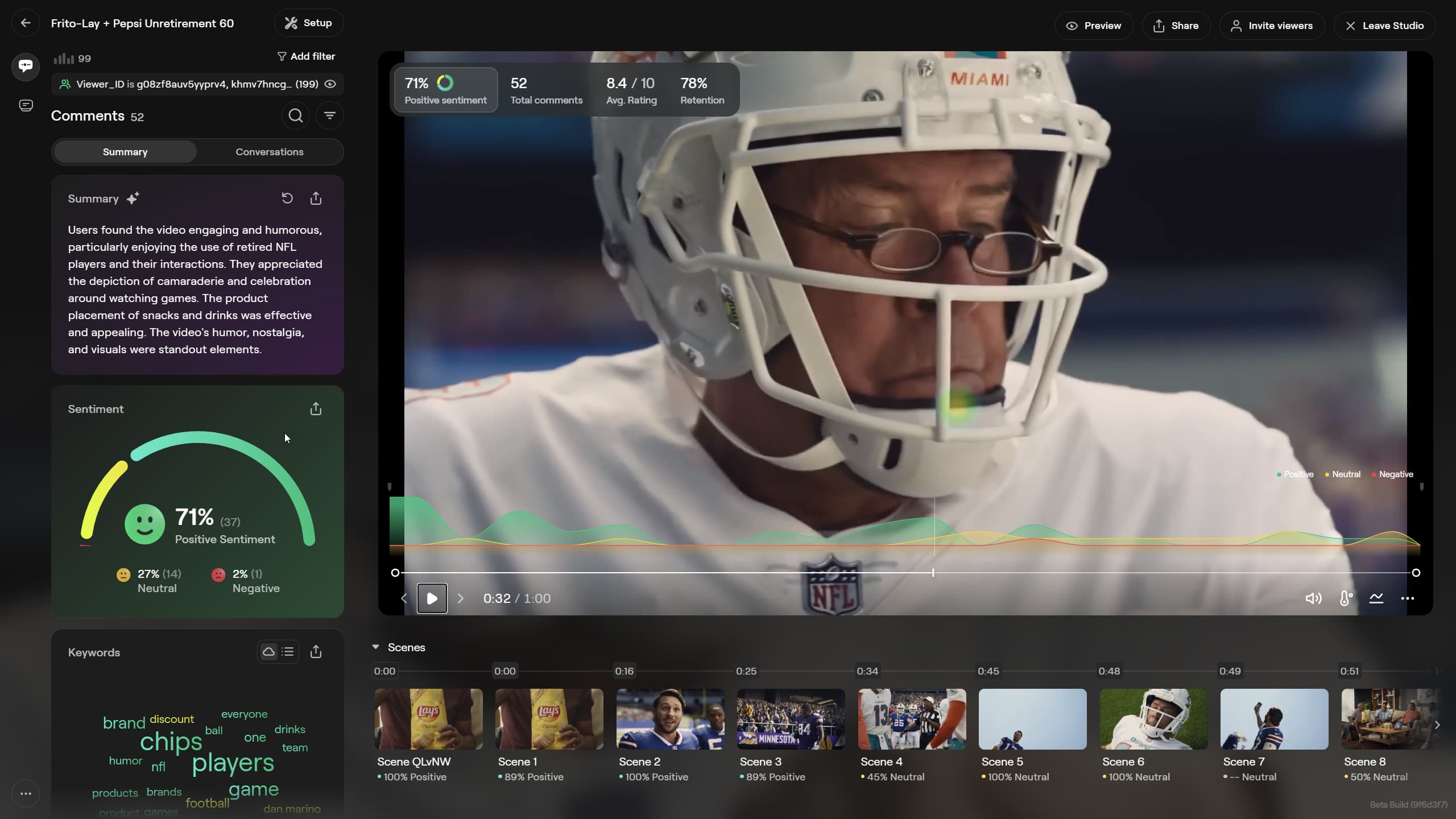Viewport: 1456px width, 819px height.
Task: Export the Sentiment card
Action: click(316, 409)
